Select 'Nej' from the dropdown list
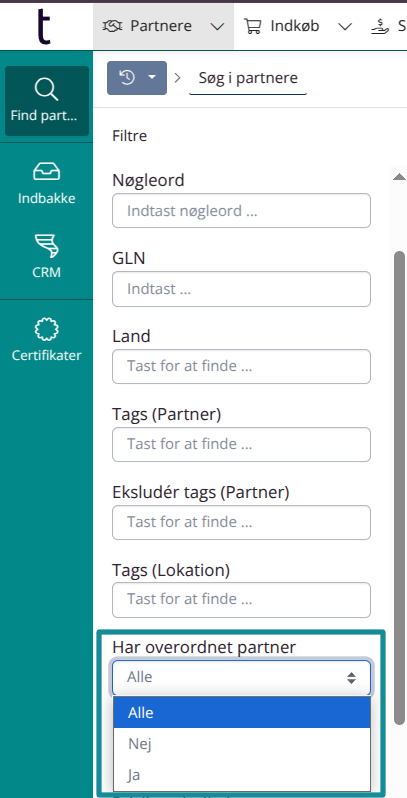Image resolution: width=407 pixels, height=798 pixels. [242, 744]
